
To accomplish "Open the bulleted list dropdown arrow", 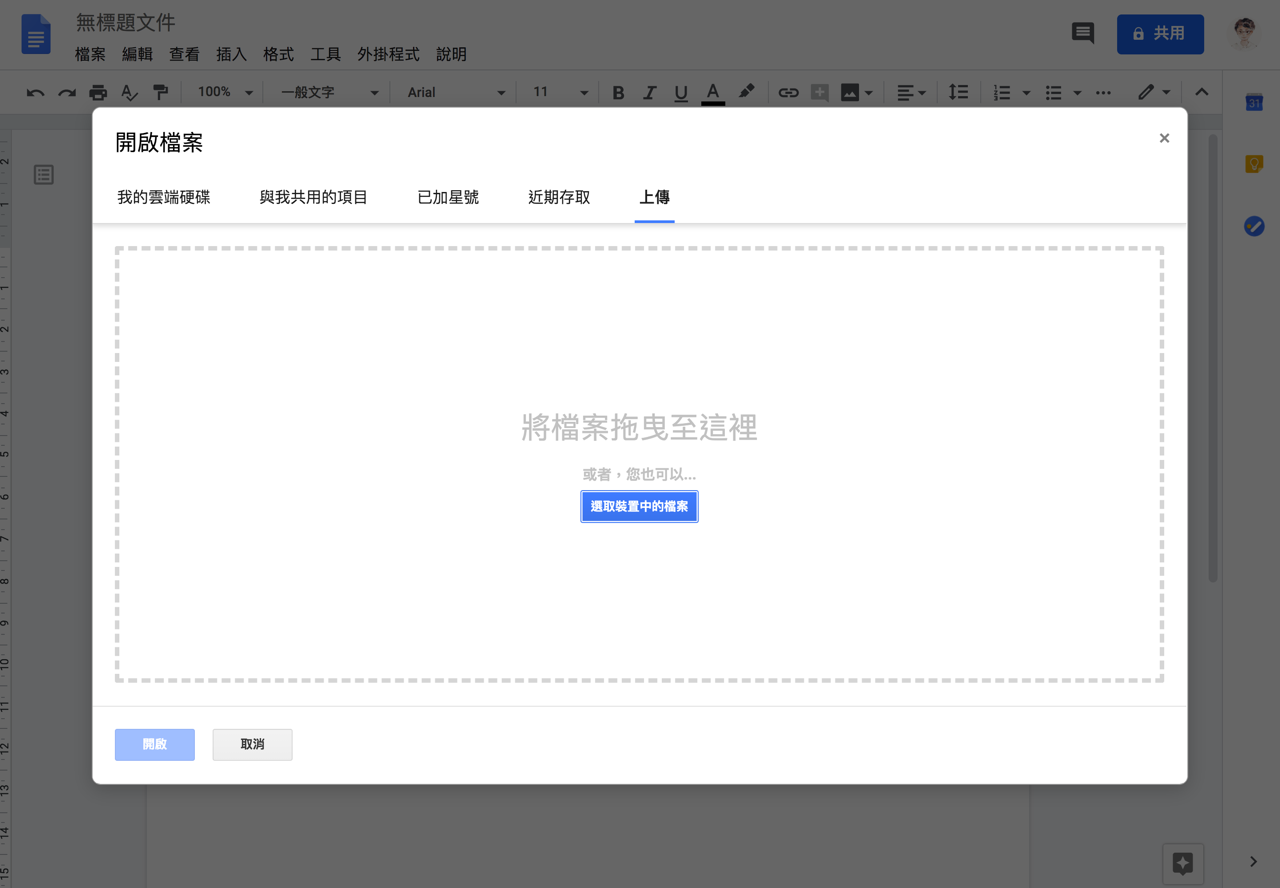I will click(1077, 93).
